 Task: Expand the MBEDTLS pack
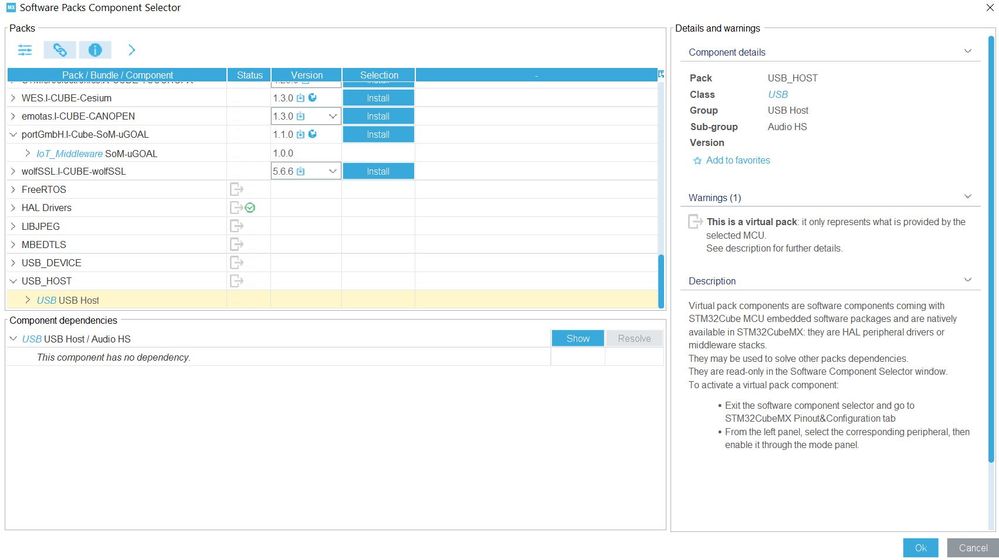(13, 244)
